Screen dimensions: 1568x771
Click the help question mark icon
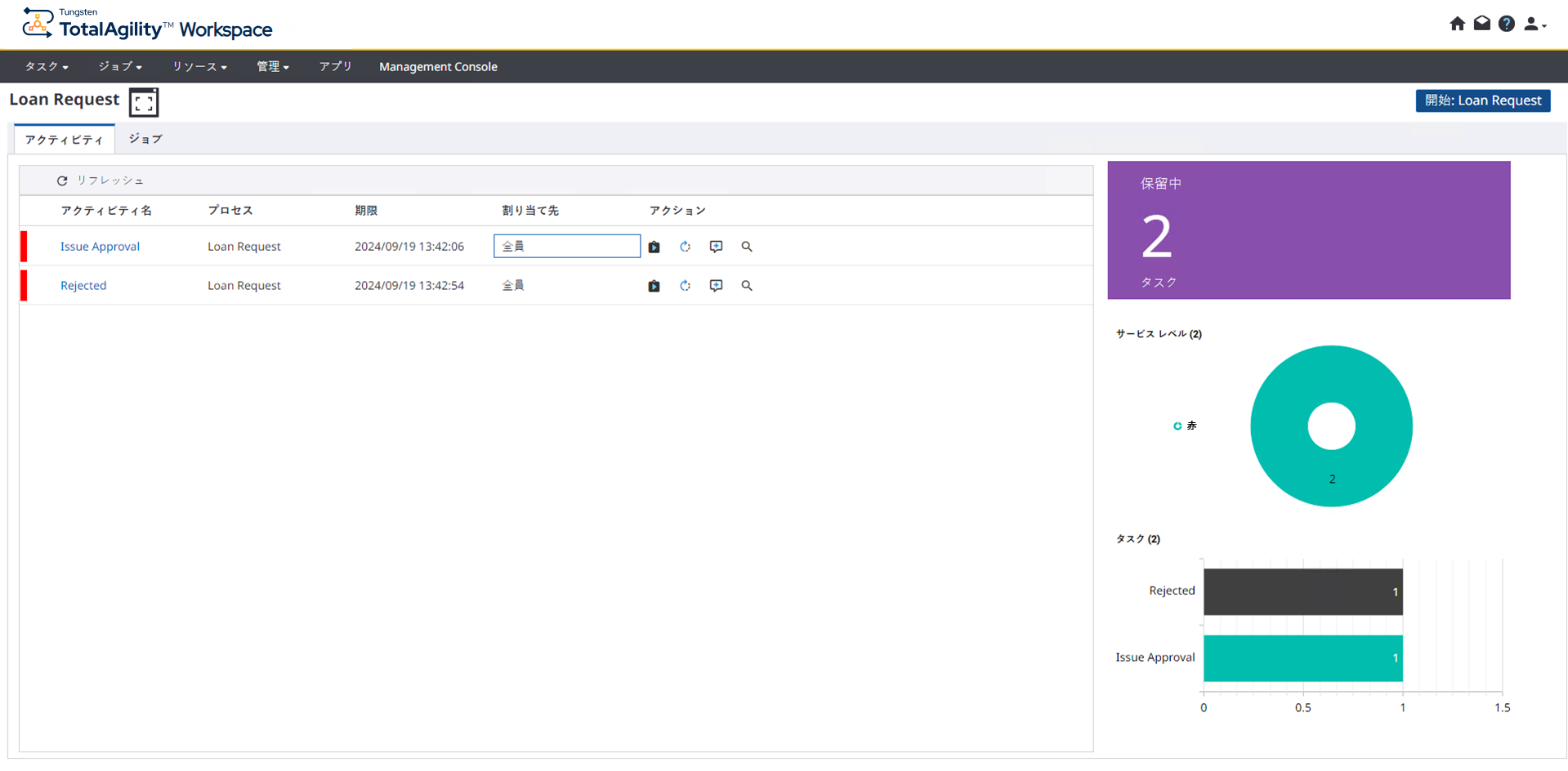pyautogui.click(x=1507, y=24)
